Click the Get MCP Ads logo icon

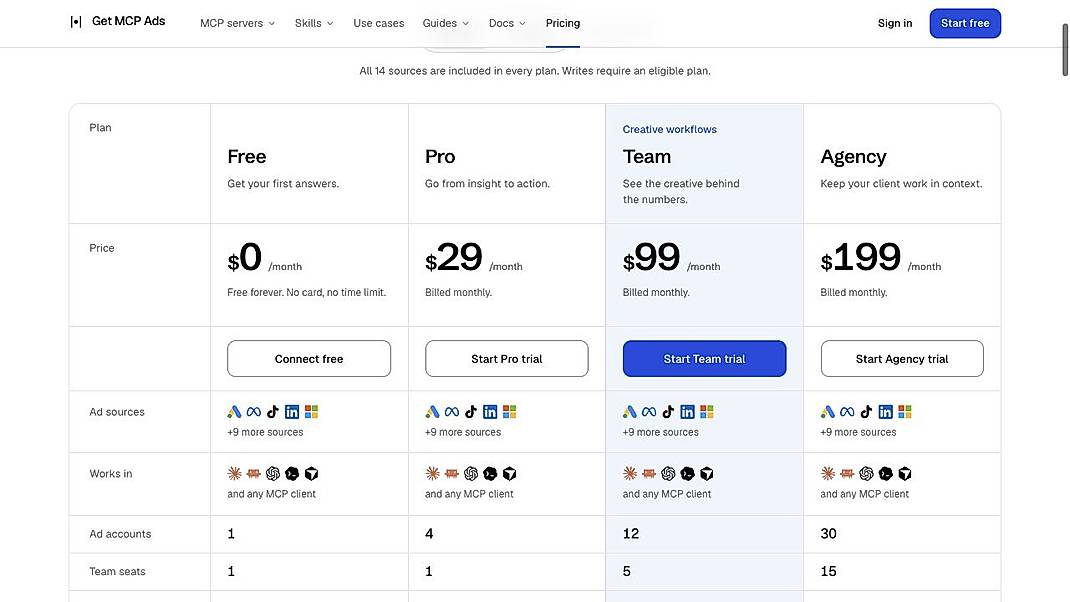[x=76, y=22]
